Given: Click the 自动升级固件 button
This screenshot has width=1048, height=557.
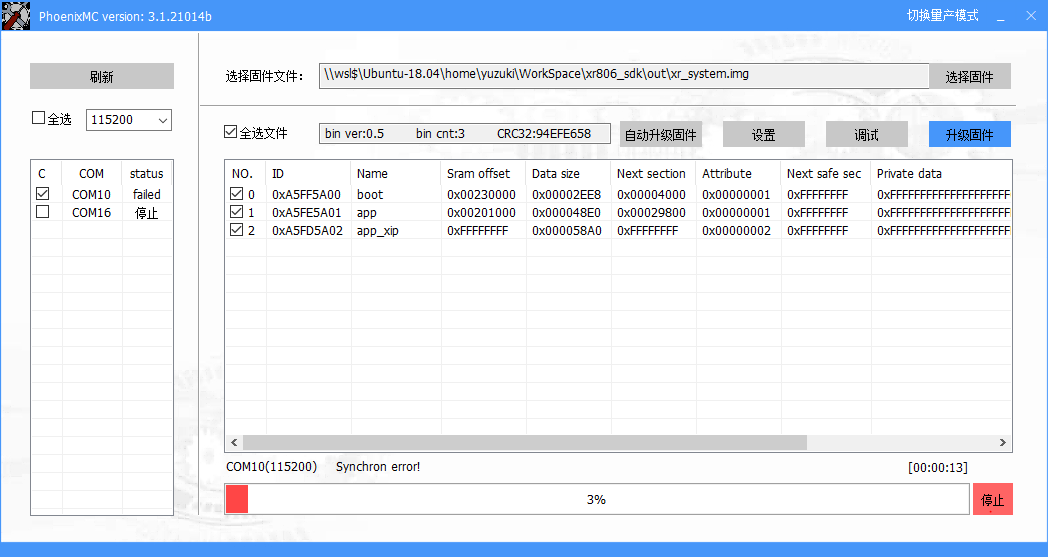Looking at the screenshot, I should (x=660, y=134).
